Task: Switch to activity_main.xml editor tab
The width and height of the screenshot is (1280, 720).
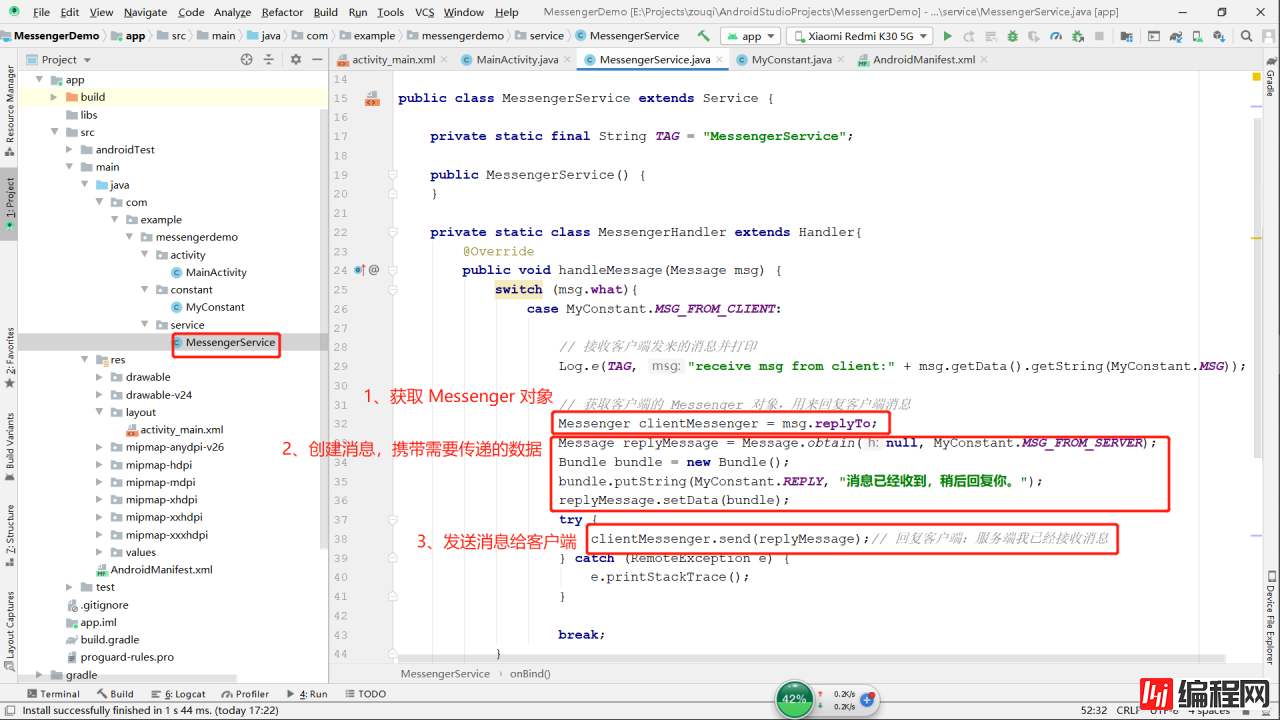Action: 393,60
